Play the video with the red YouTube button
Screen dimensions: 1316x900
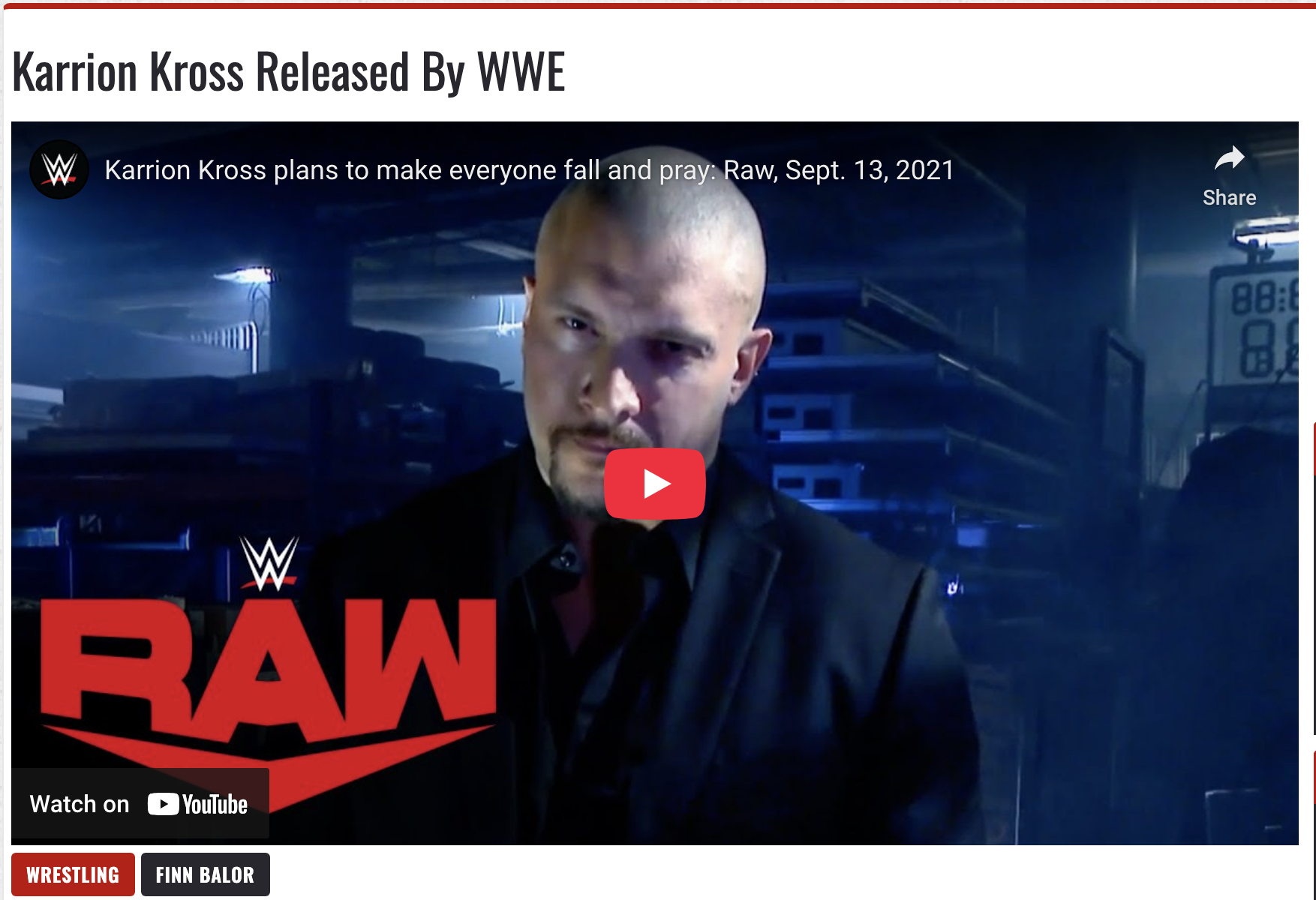(x=655, y=484)
